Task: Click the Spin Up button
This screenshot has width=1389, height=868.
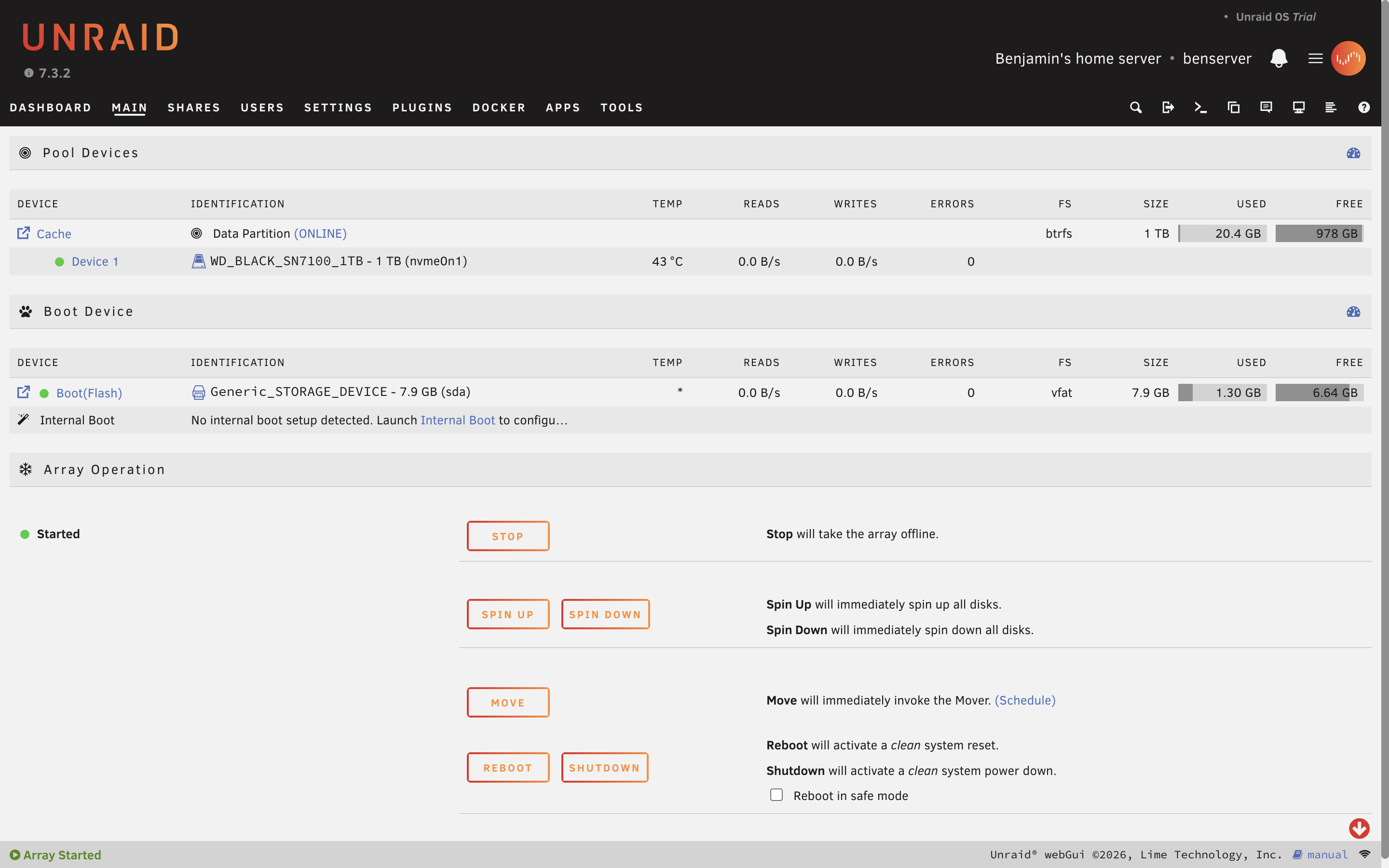Action: [508, 614]
